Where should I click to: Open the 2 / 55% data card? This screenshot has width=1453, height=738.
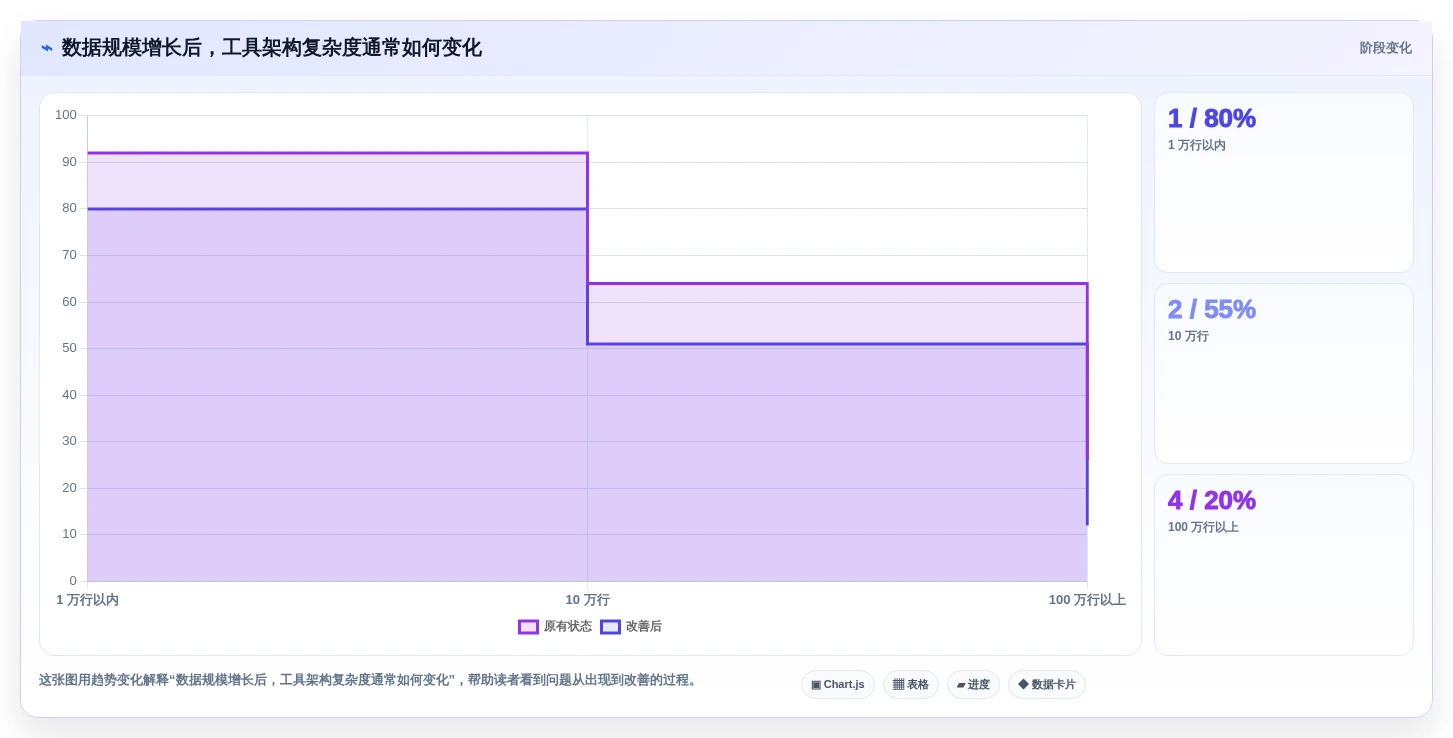[1284, 374]
